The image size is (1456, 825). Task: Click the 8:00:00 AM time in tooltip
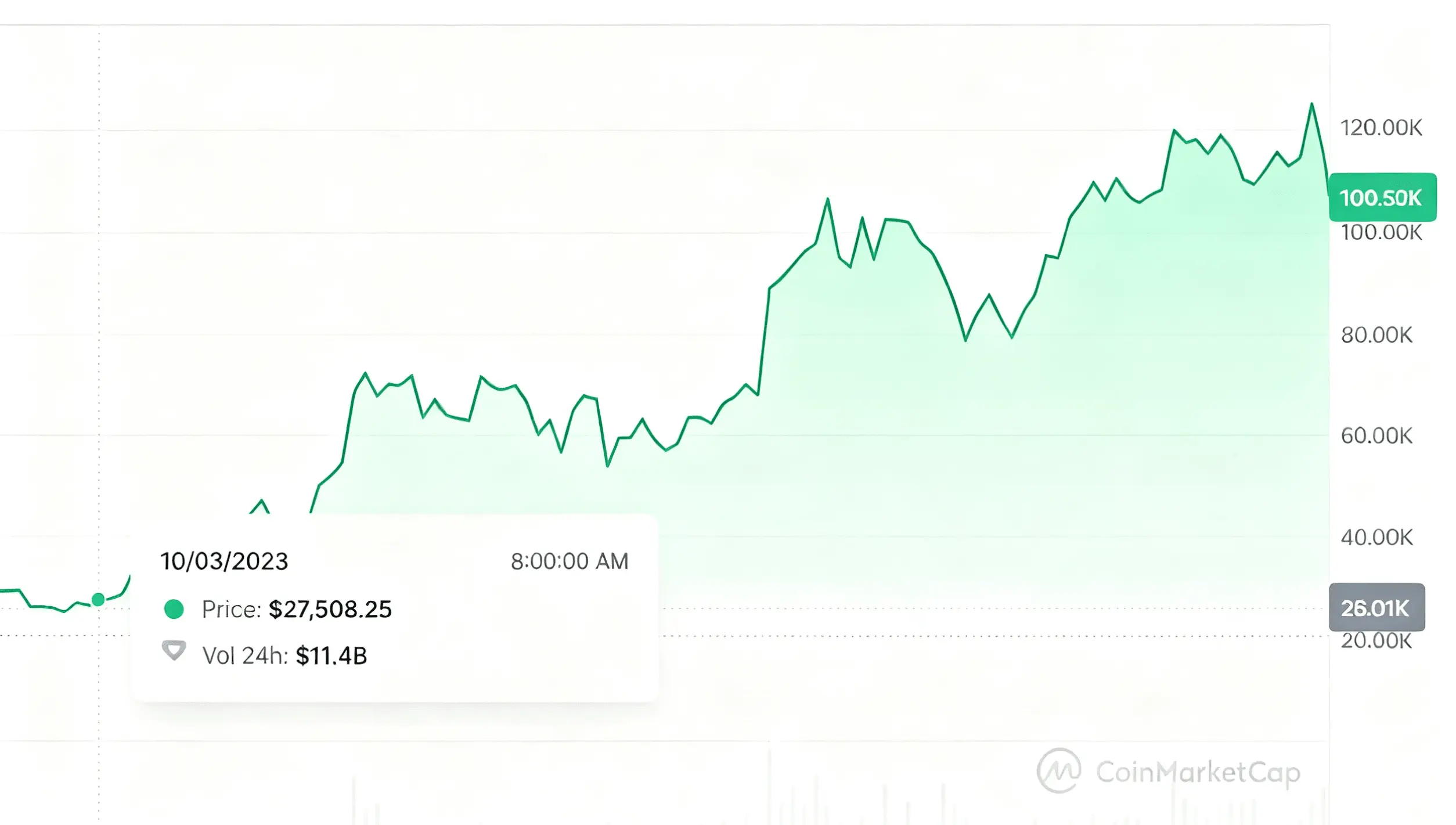(570, 561)
